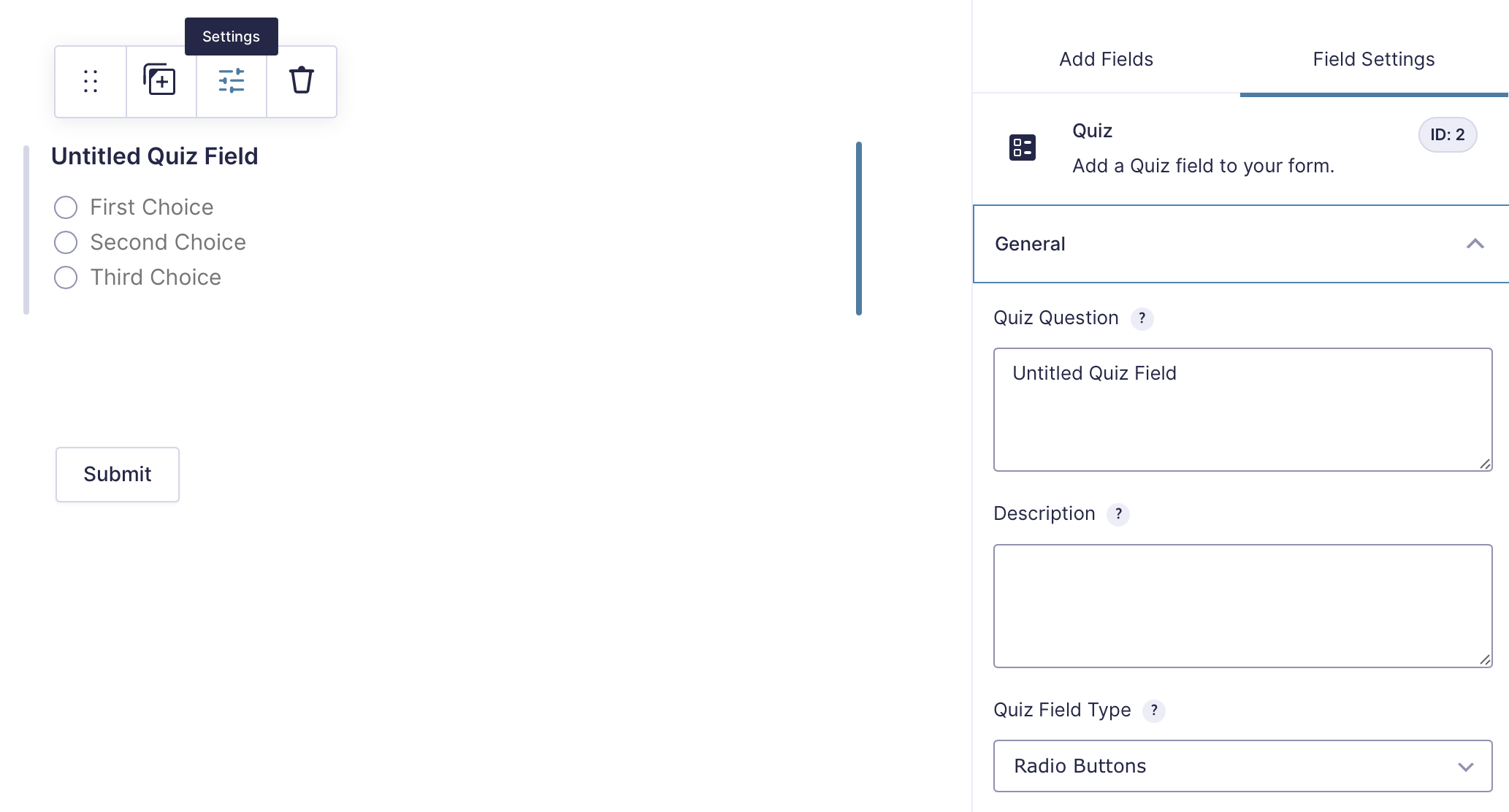Delete the quiz field with the trash icon
The width and height of the screenshot is (1509, 812).
302,80
